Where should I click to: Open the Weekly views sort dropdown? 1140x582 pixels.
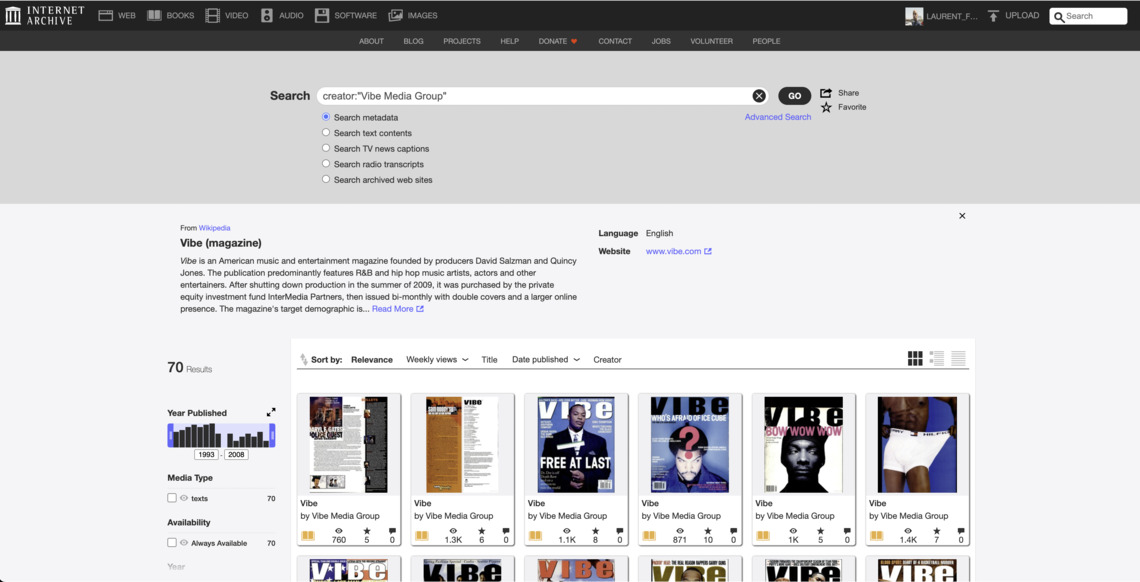pos(437,360)
